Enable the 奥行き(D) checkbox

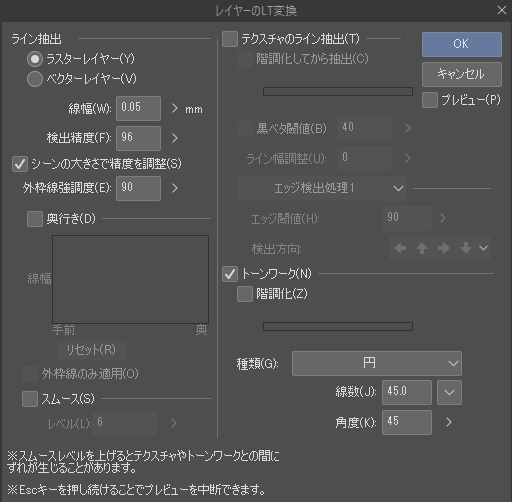[35, 219]
